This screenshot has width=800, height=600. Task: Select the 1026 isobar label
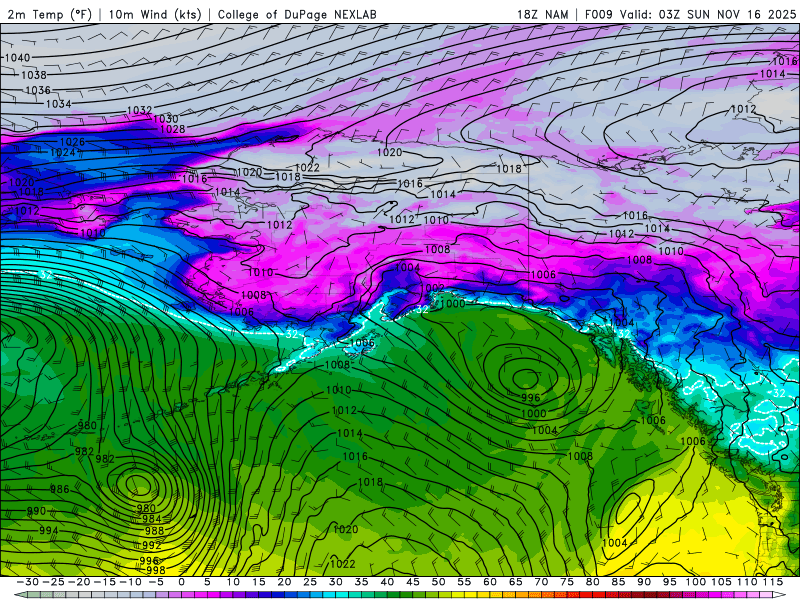(72, 142)
